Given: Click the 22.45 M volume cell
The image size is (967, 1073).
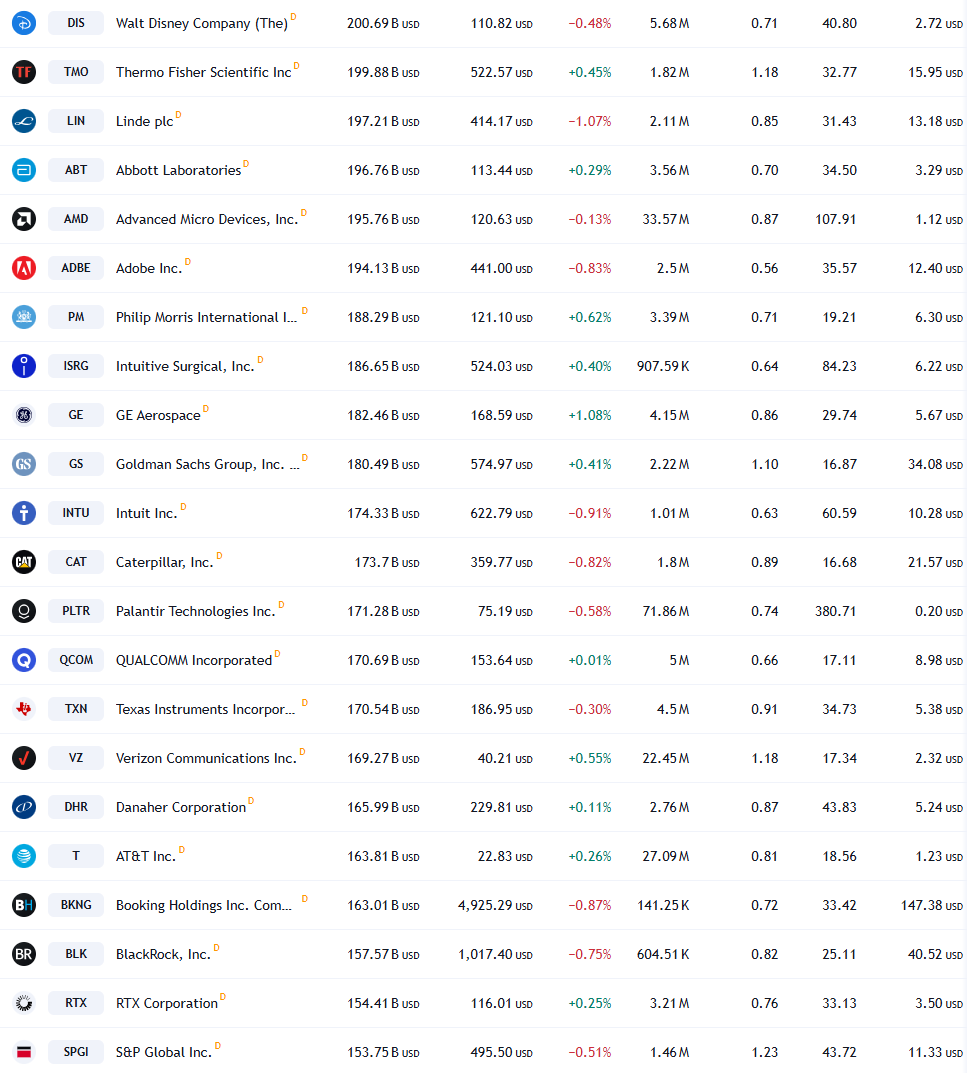Looking at the screenshot, I should [666, 758].
